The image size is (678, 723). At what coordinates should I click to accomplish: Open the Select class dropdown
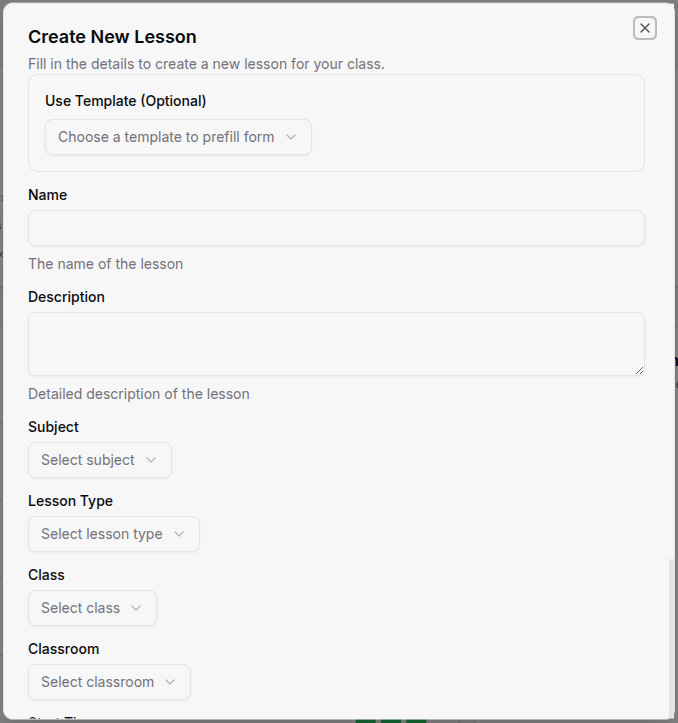[x=92, y=608]
